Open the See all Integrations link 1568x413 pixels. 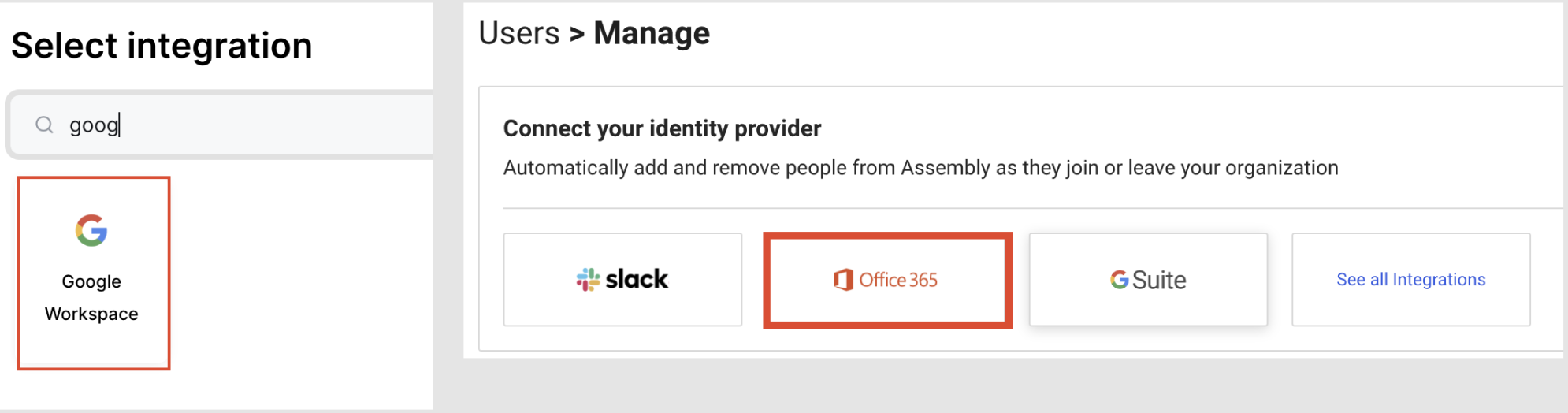click(x=1410, y=279)
